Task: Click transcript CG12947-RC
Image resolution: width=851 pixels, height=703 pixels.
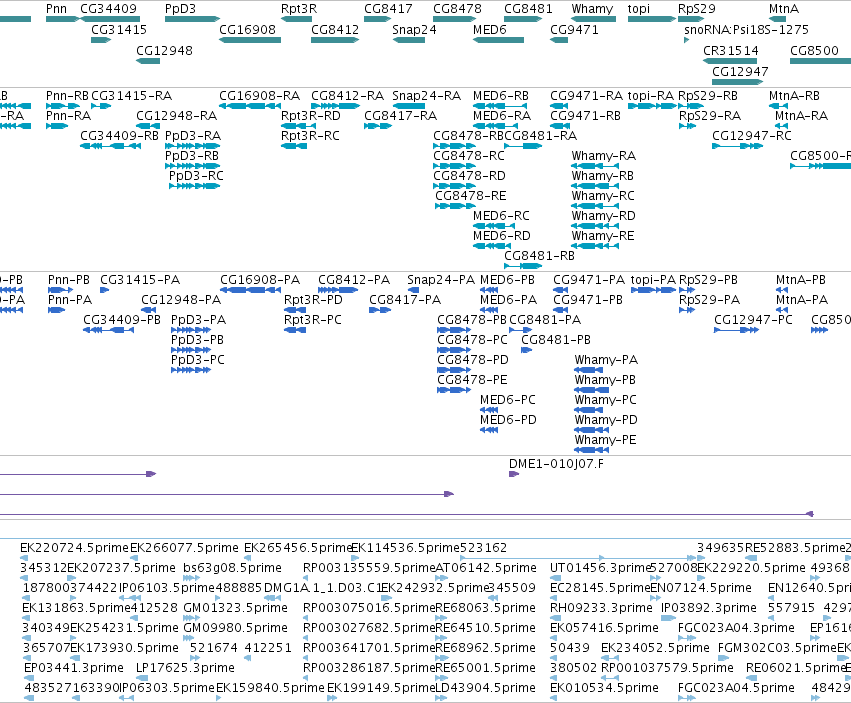Action: pos(738,146)
